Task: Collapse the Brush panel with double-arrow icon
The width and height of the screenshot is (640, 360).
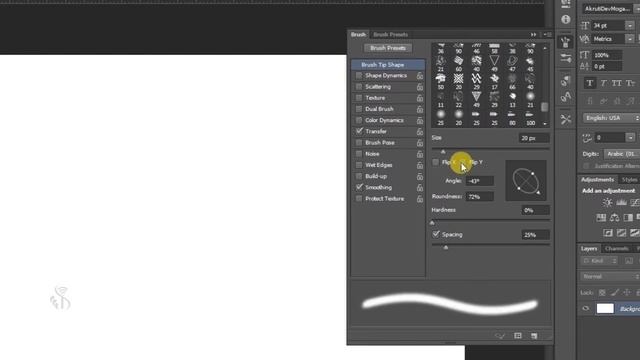Action: 533,35
